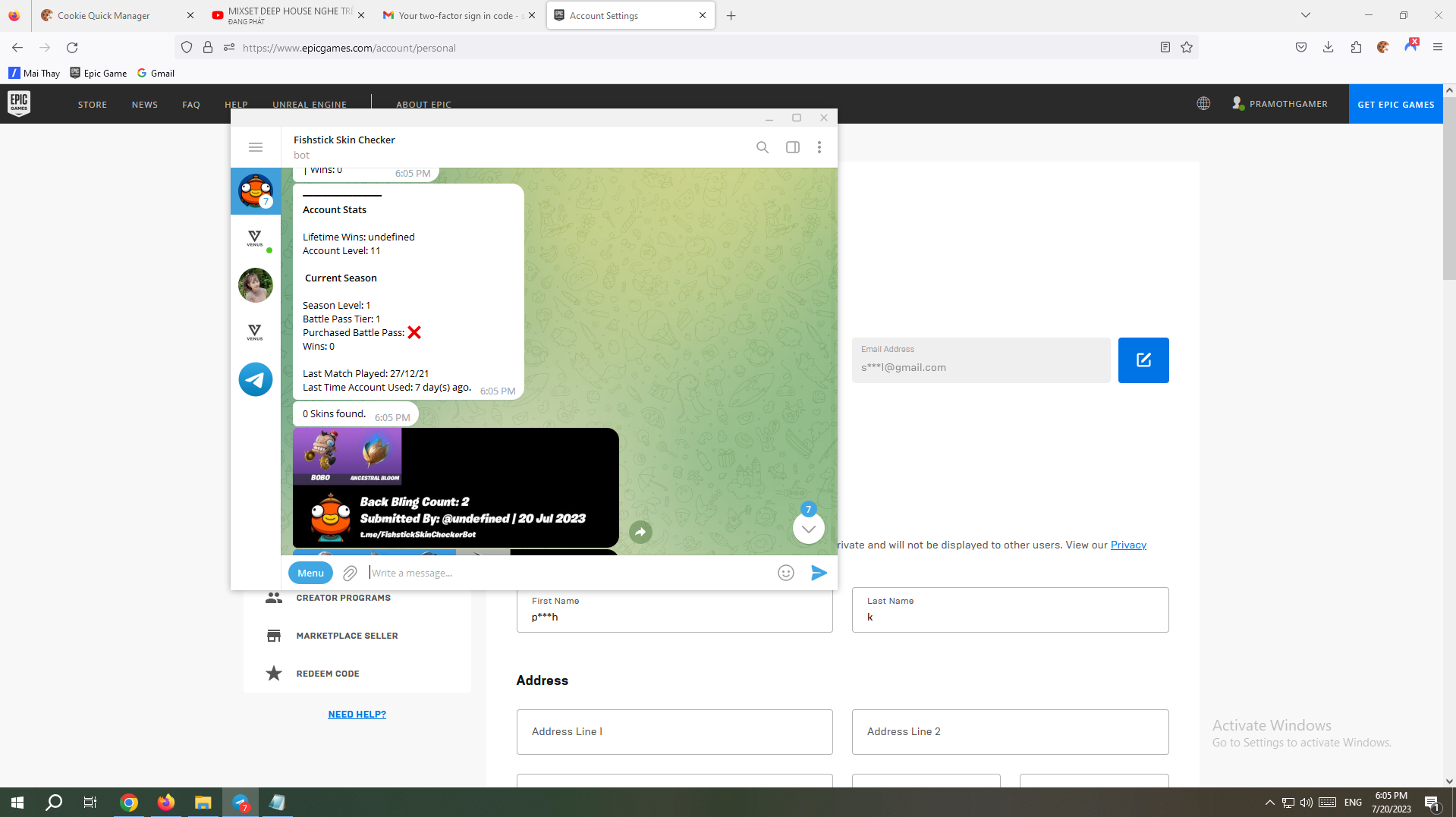Follow the Need Help? link

pyautogui.click(x=357, y=715)
